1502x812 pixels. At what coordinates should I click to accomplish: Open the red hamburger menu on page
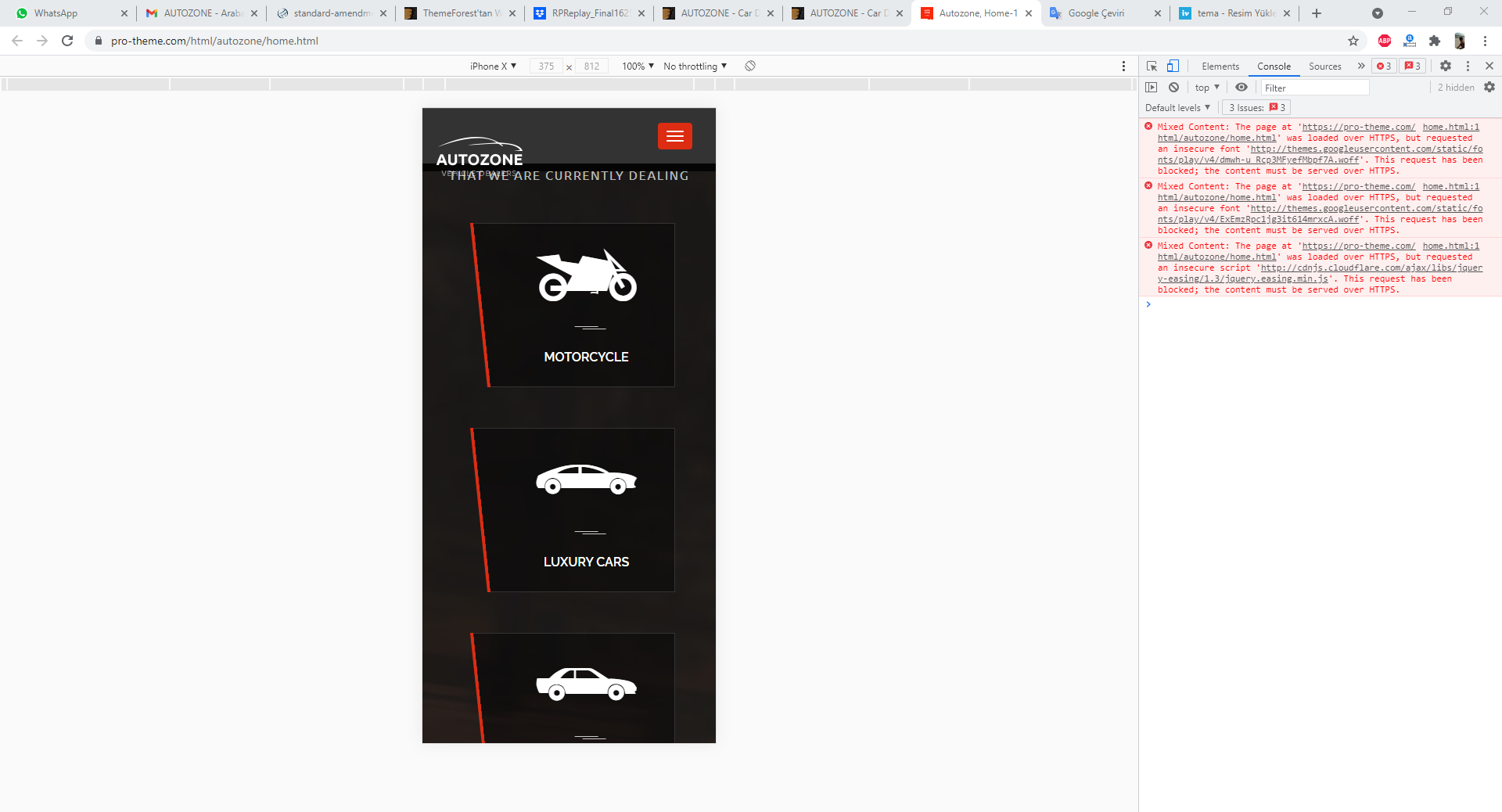674,136
